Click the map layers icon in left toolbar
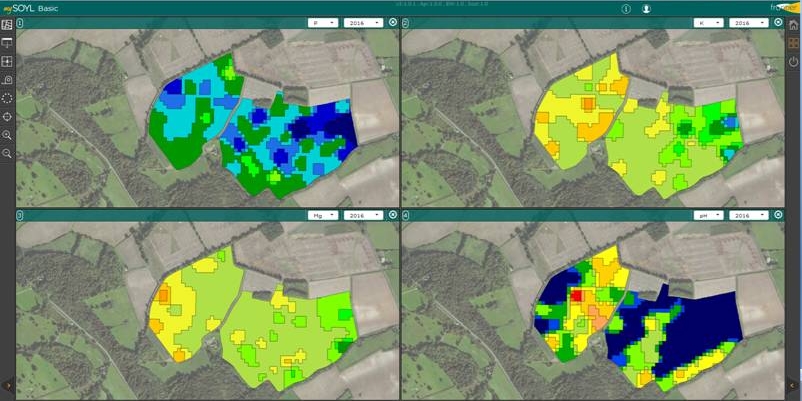 (x=7, y=24)
